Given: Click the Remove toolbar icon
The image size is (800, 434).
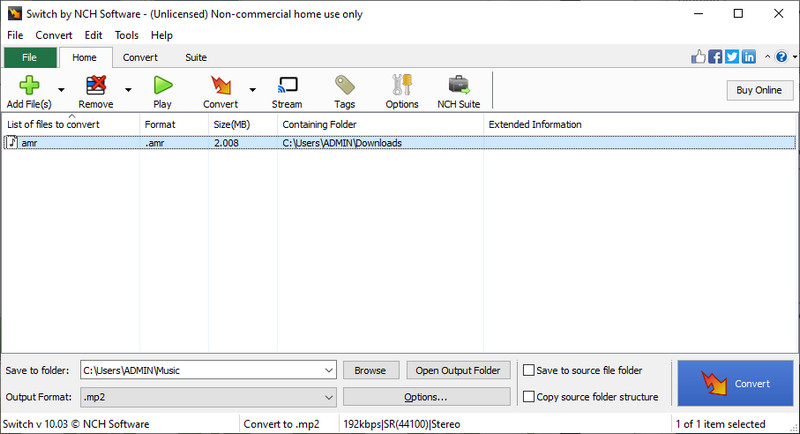Looking at the screenshot, I should coord(96,85).
